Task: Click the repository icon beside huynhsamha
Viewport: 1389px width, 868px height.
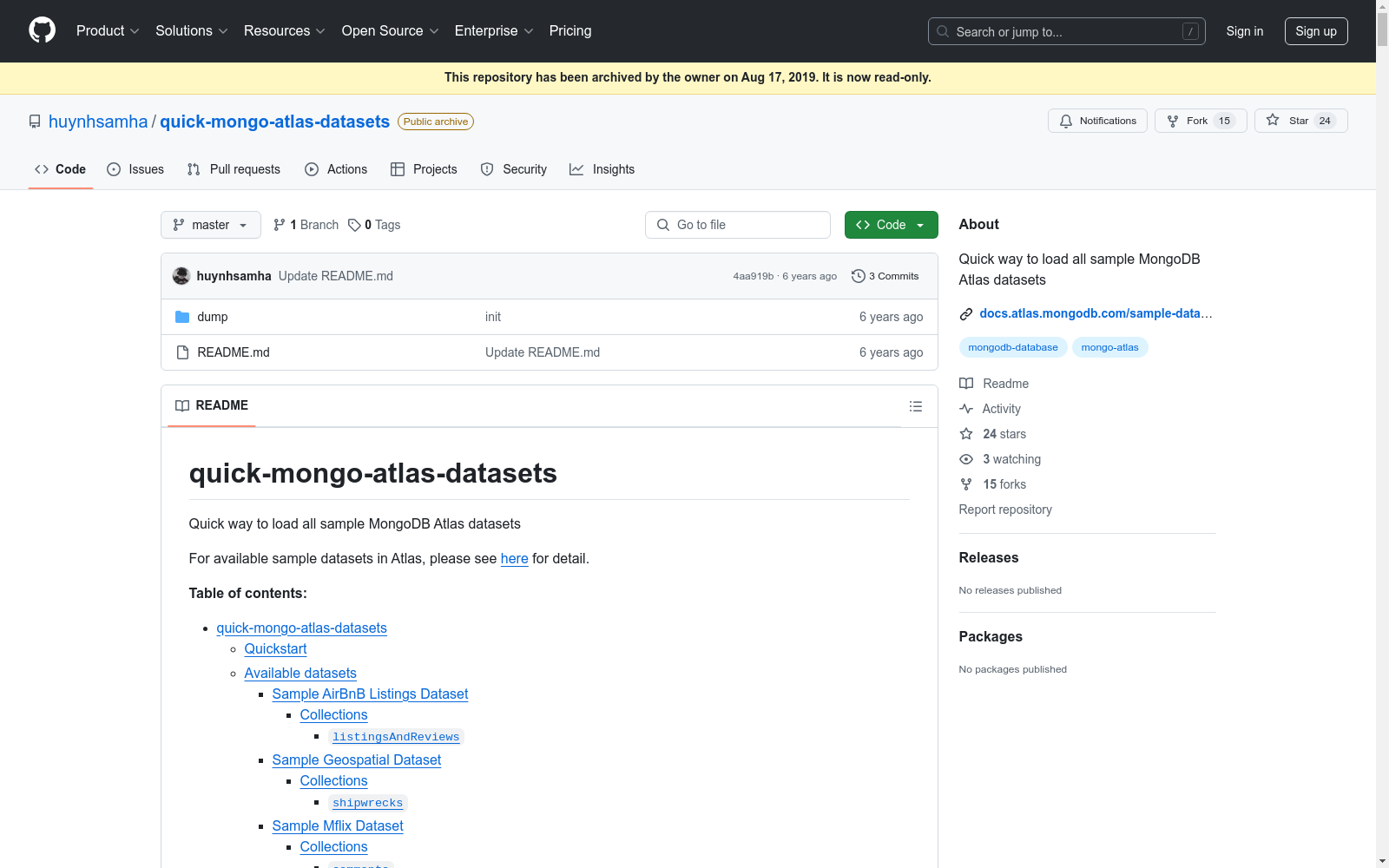Action: 35,122
